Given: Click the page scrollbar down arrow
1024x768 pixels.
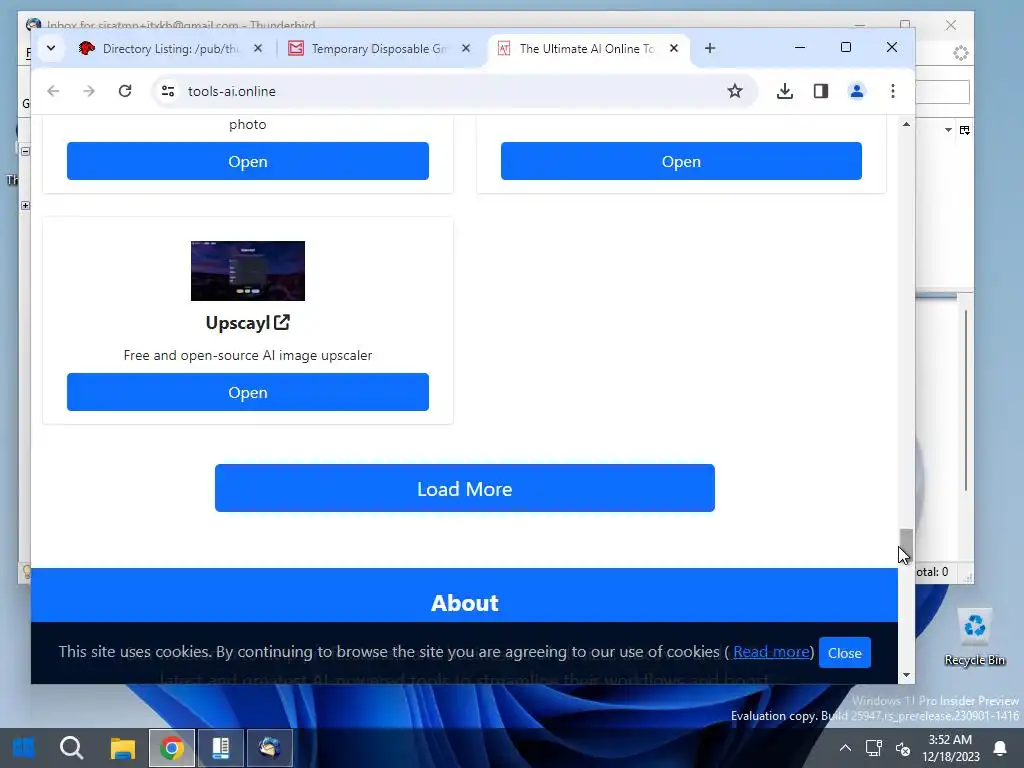Looking at the screenshot, I should click(x=906, y=675).
